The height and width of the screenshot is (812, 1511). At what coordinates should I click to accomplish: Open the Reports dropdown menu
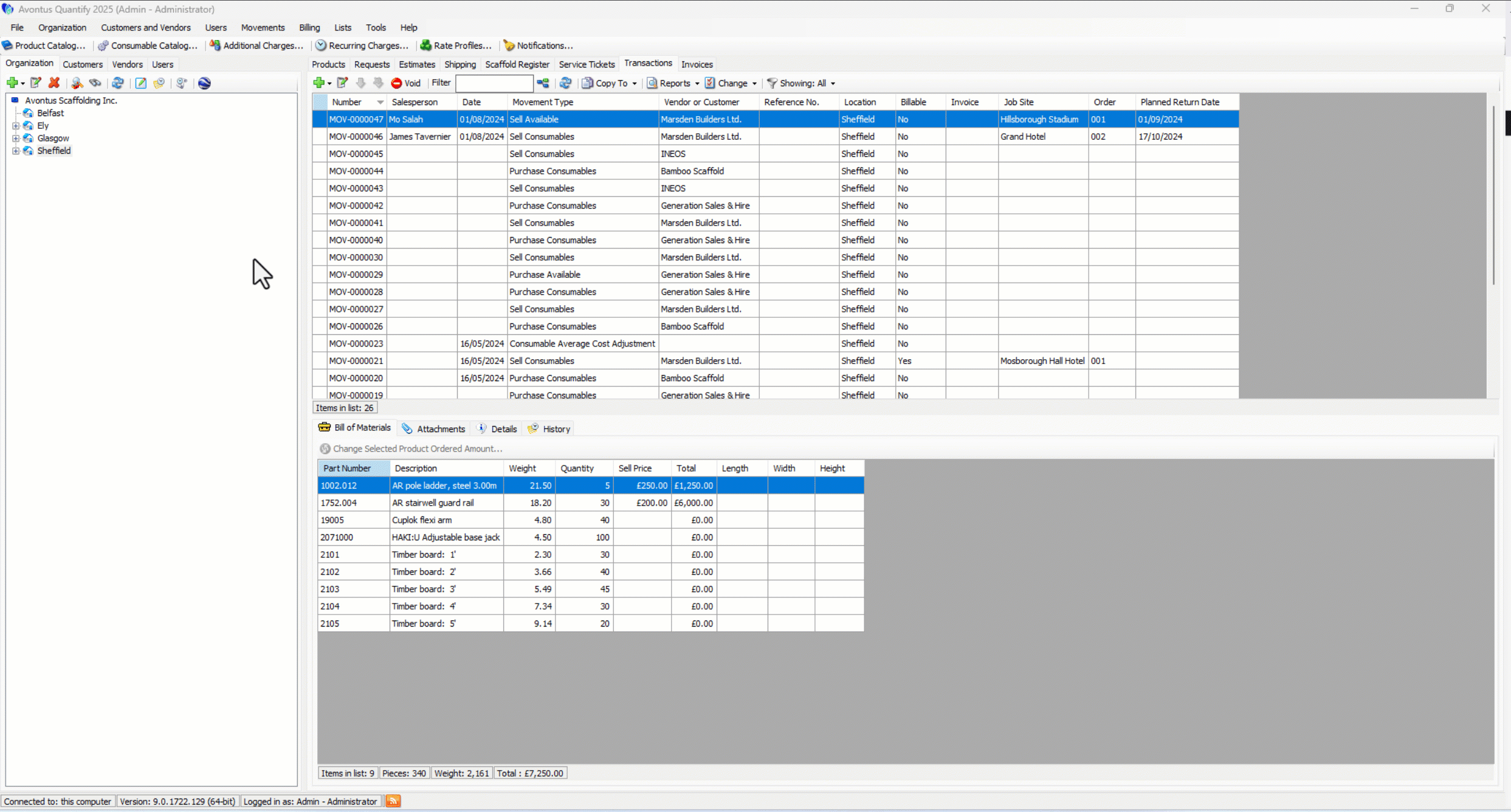point(673,83)
